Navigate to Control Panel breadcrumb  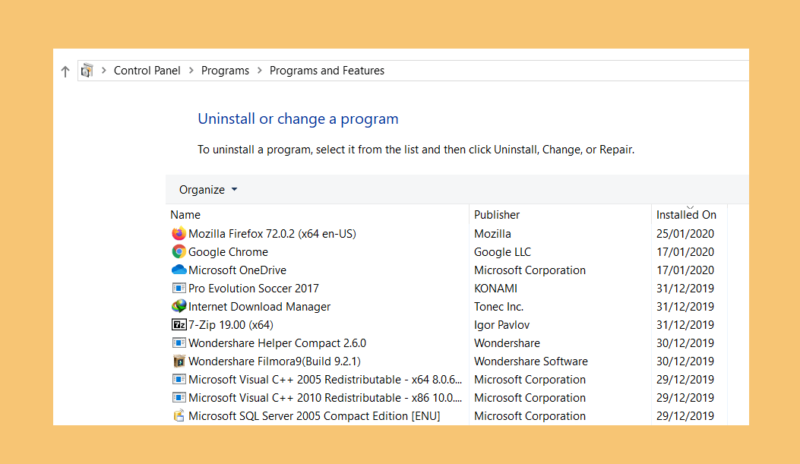click(147, 70)
